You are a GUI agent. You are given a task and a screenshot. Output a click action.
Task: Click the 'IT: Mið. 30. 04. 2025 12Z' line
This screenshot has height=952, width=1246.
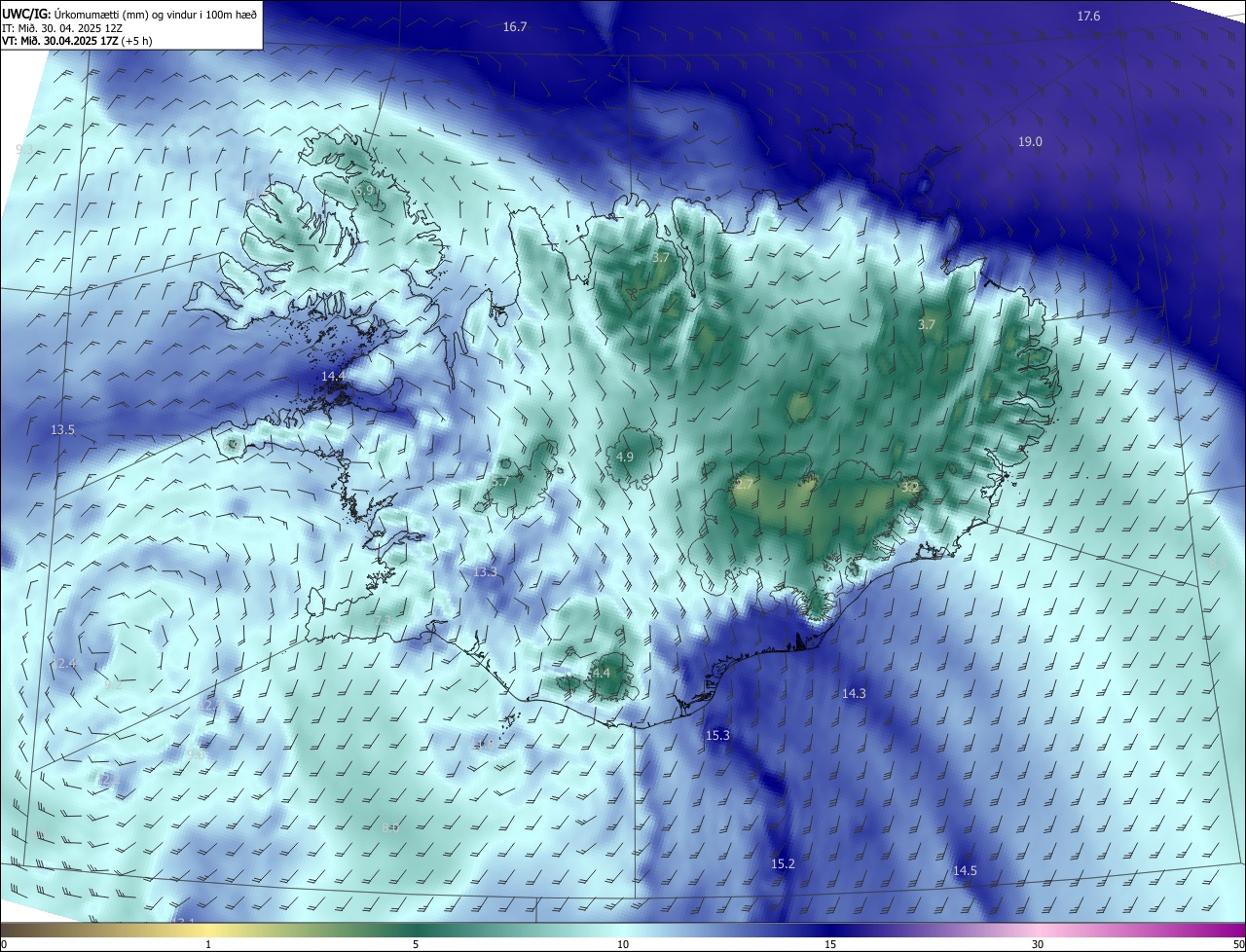tap(62, 27)
